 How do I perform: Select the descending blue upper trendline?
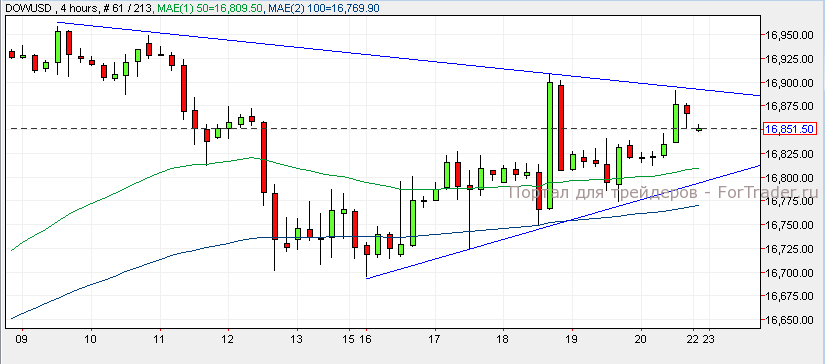[408, 59]
